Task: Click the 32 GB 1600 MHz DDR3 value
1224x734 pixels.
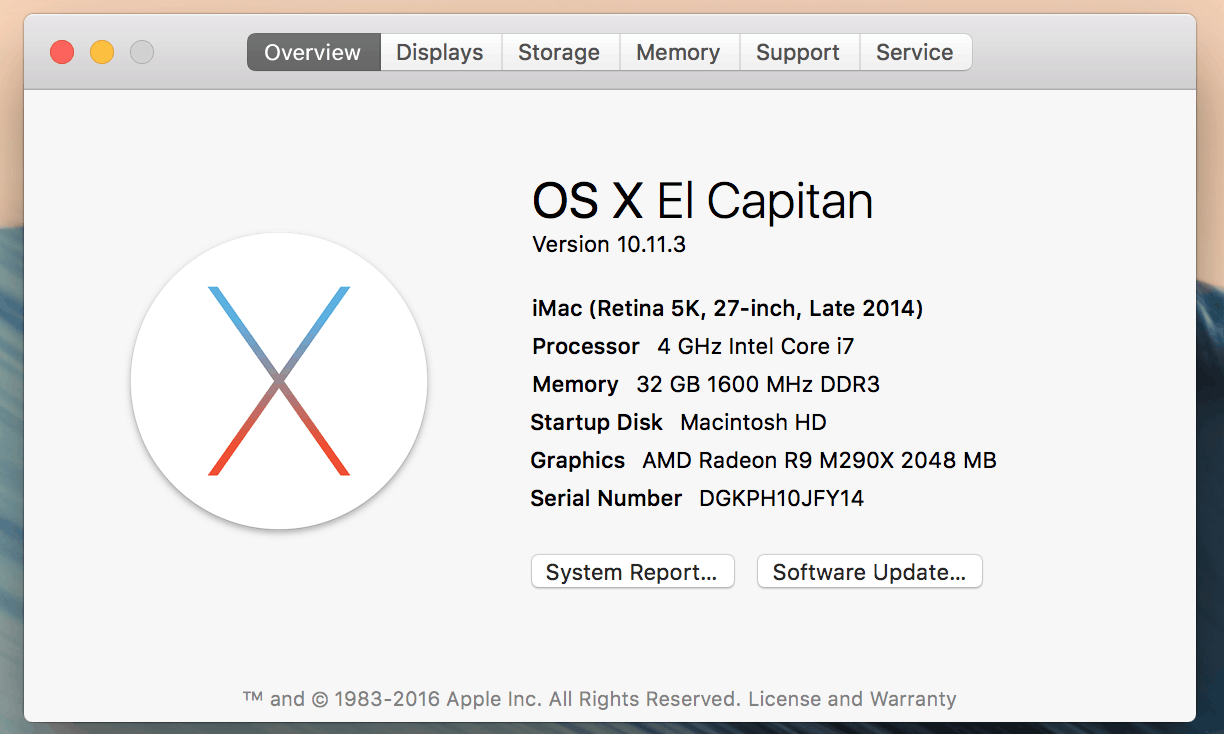Action: 758,384
